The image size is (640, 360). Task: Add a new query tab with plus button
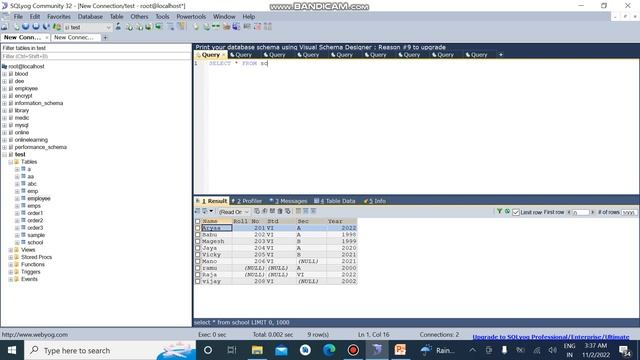(501, 55)
